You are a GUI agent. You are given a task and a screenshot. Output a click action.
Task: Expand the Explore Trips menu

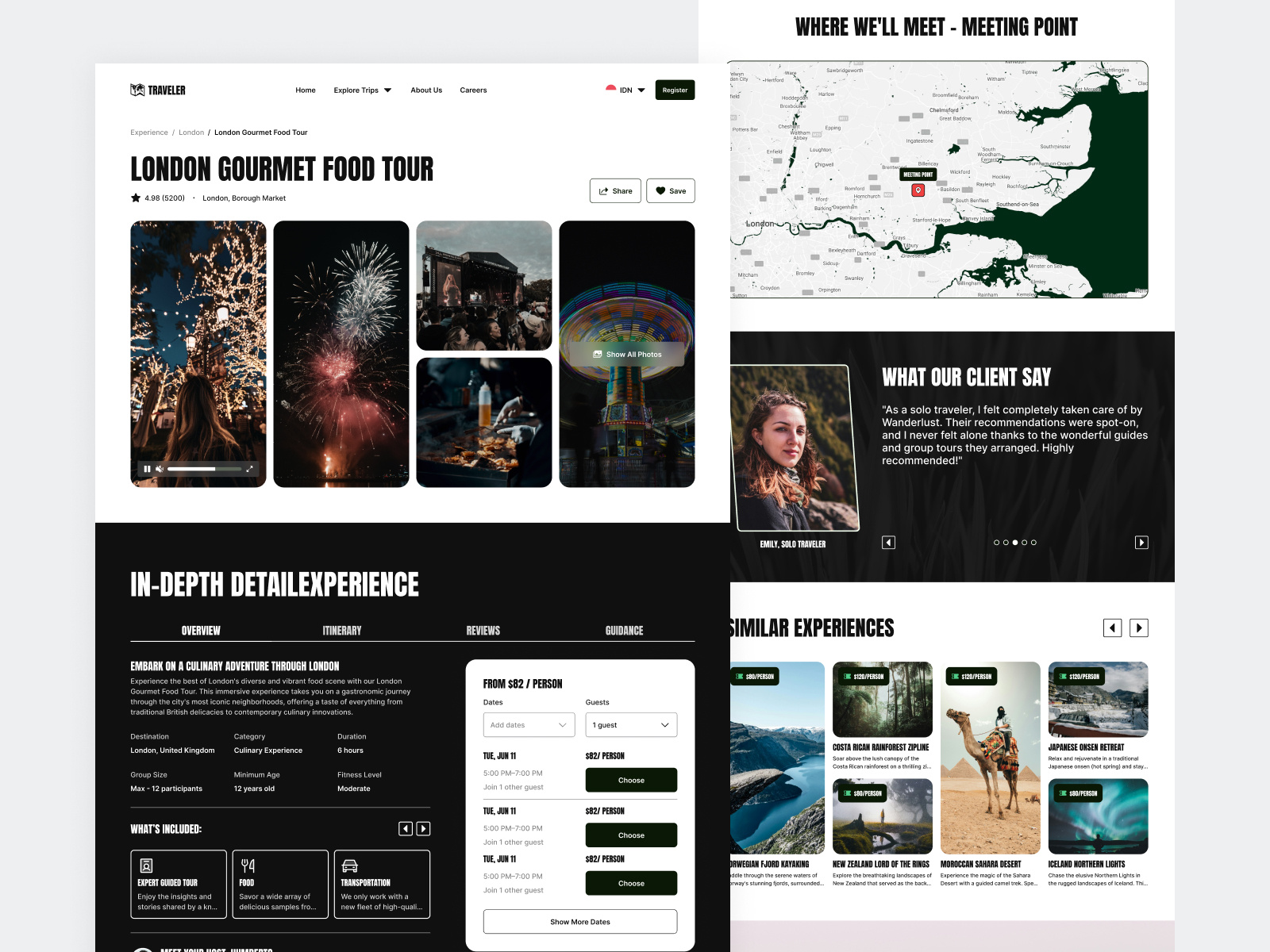point(362,90)
